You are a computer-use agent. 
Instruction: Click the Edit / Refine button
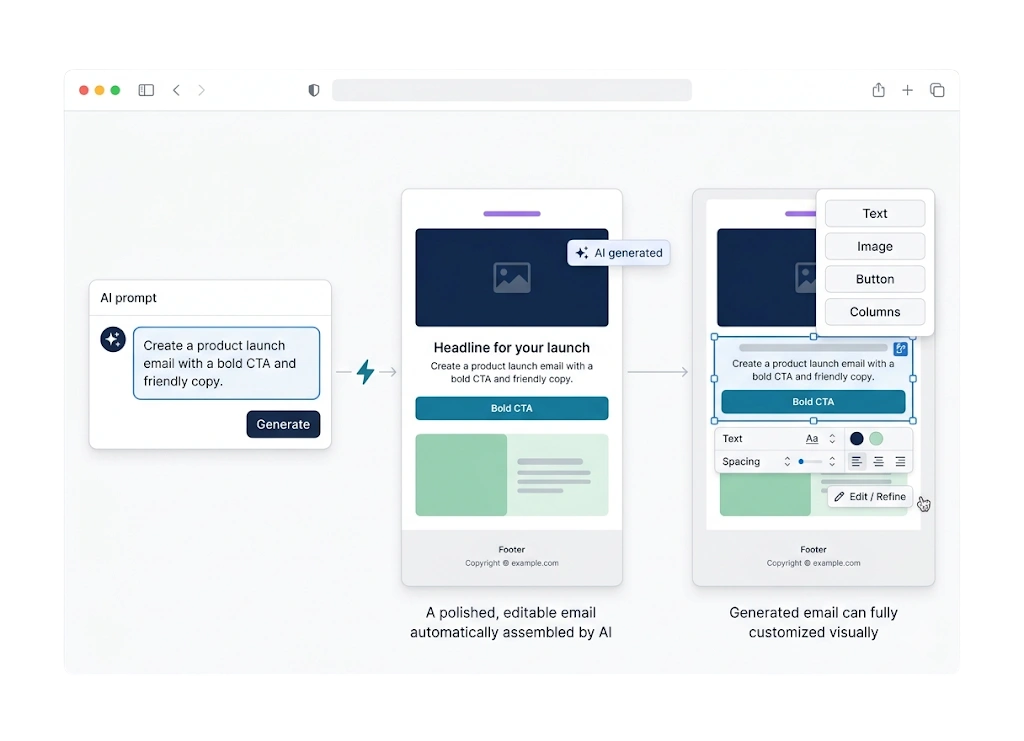(871, 497)
